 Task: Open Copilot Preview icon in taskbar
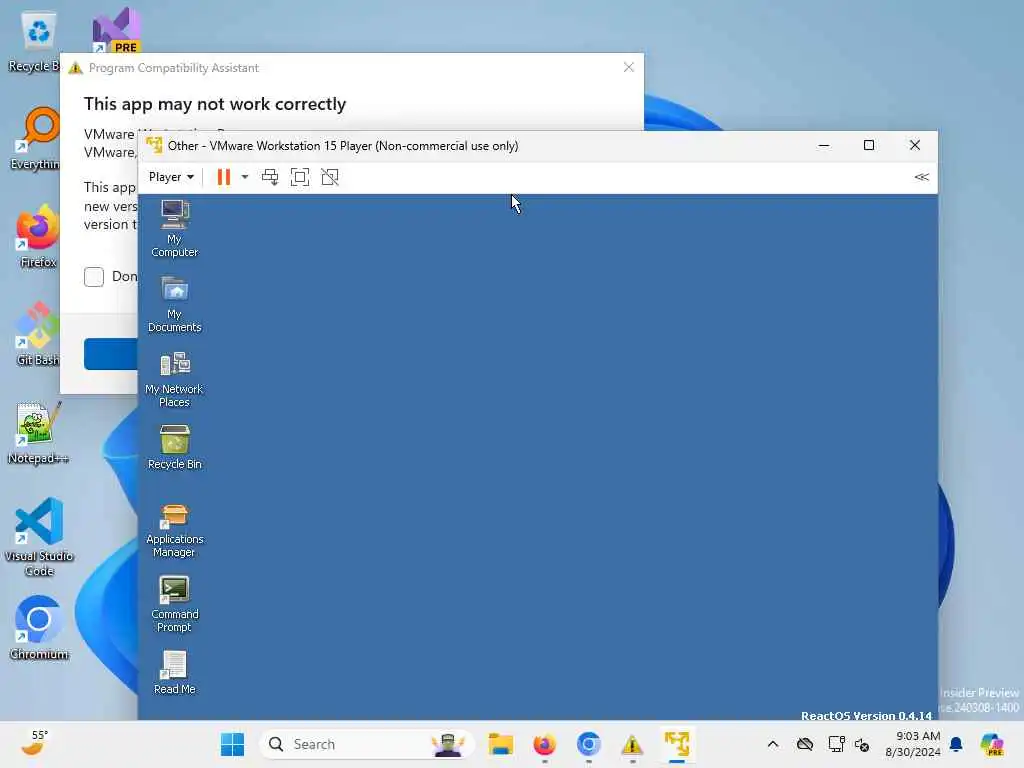pyautogui.click(x=992, y=744)
